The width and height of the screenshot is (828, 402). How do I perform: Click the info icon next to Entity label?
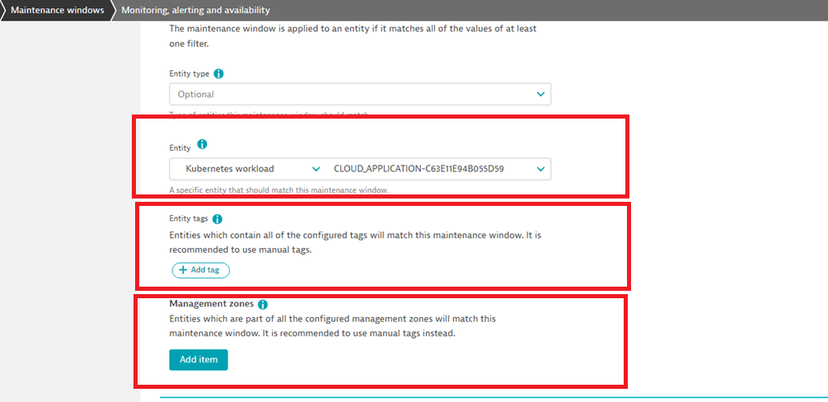pyautogui.click(x=202, y=145)
